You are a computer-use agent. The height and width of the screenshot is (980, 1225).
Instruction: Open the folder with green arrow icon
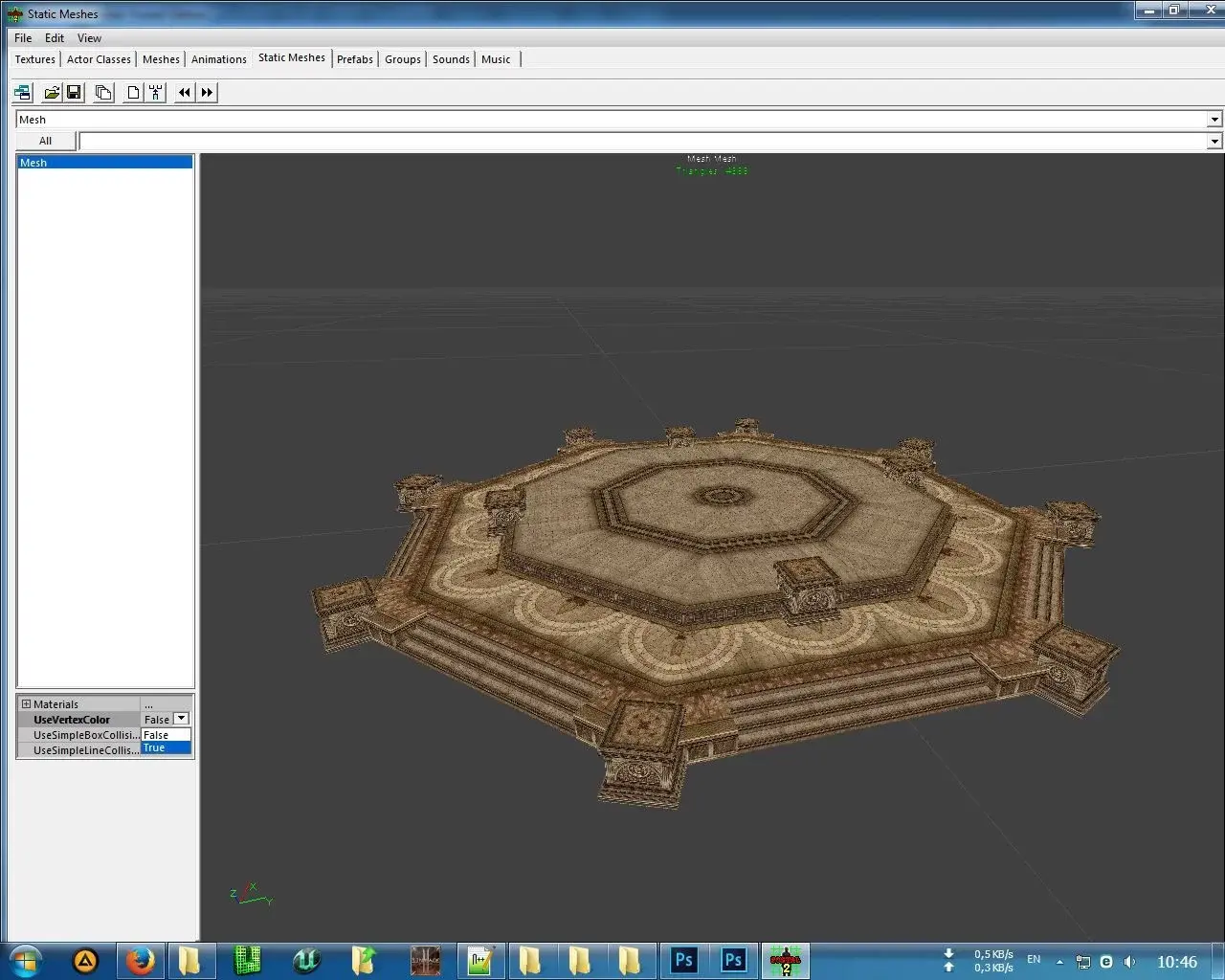click(x=364, y=961)
